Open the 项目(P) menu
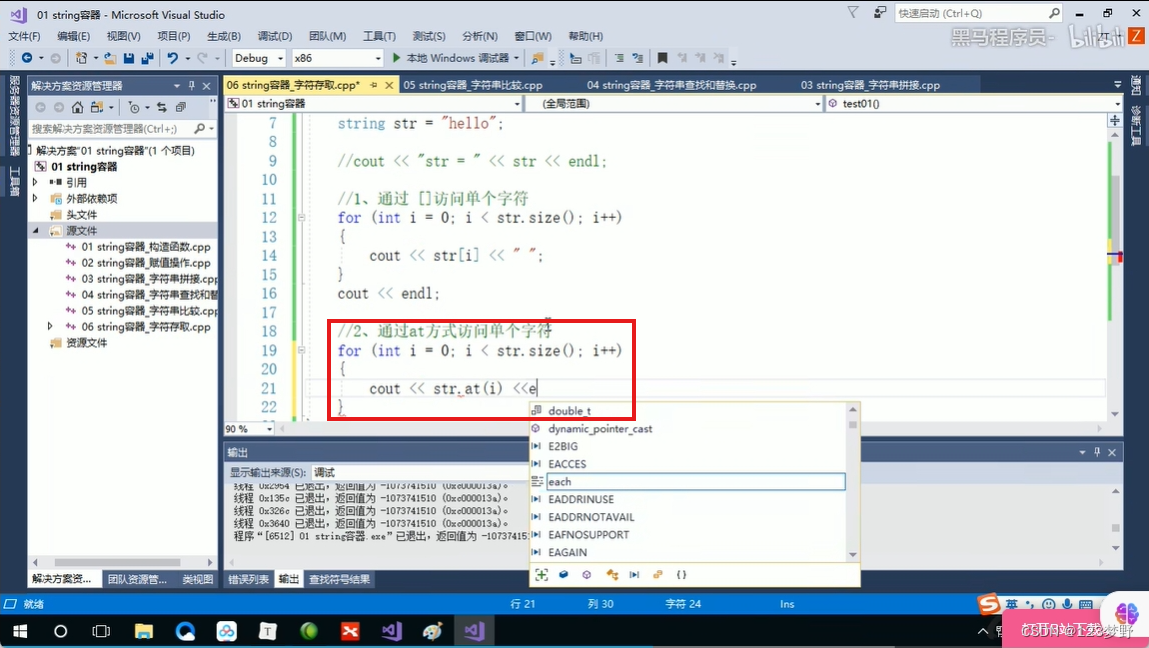Screen dimensions: 1149x648 [174, 36]
